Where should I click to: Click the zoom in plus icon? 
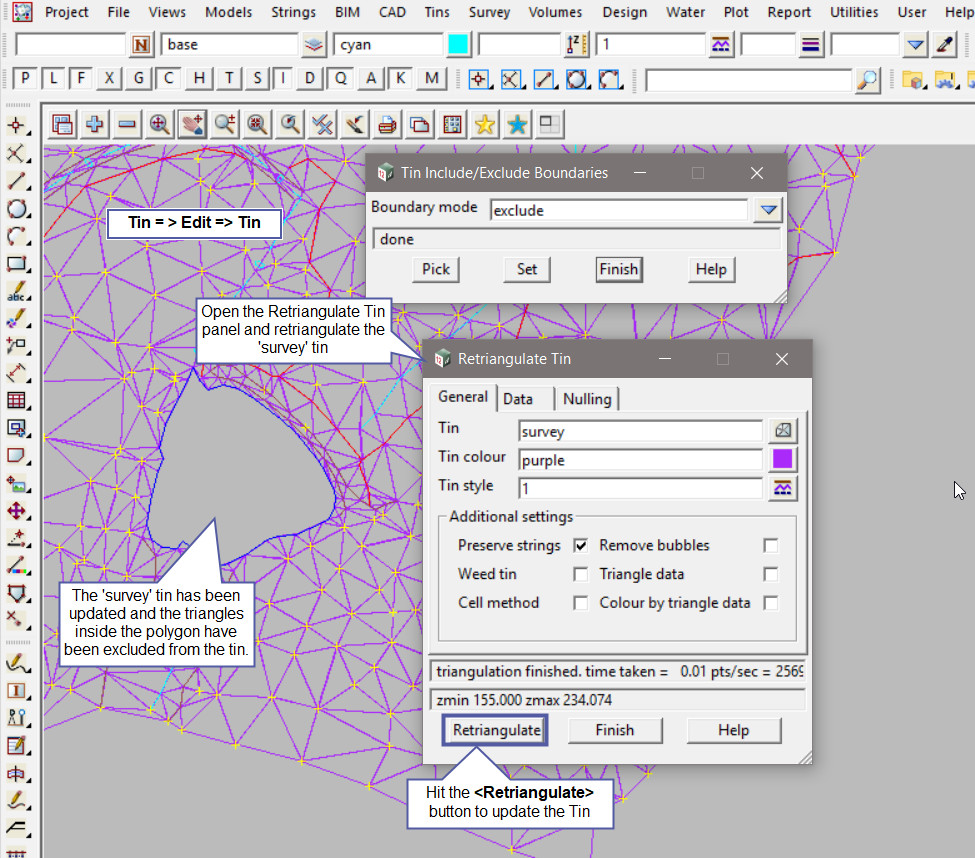click(95, 124)
